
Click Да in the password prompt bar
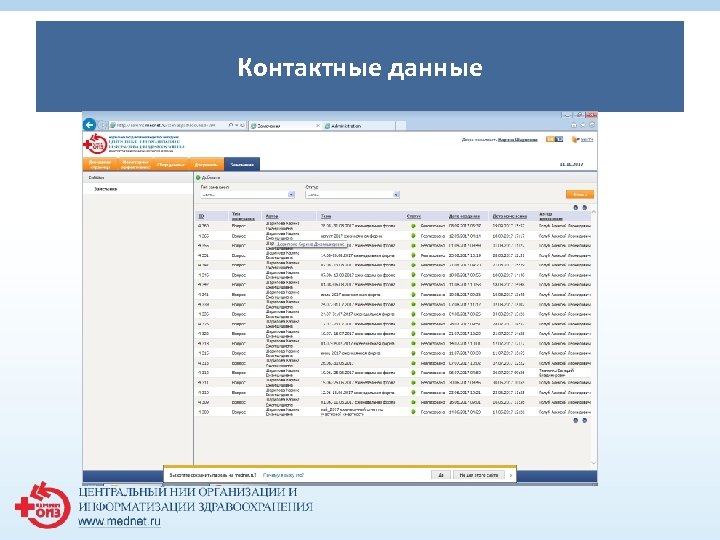pyautogui.click(x=441, y=475)
